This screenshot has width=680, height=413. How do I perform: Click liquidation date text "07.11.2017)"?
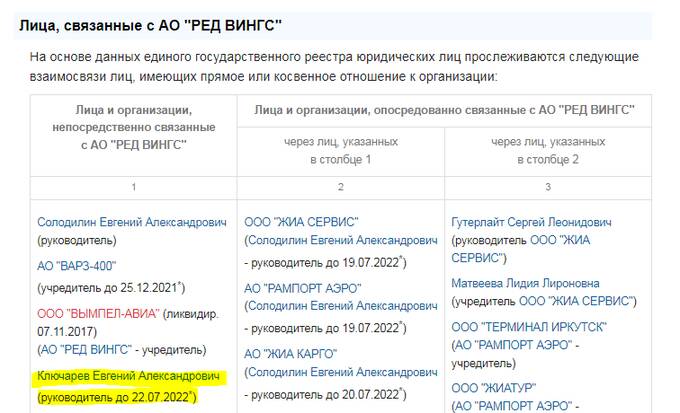click(67, 332)
